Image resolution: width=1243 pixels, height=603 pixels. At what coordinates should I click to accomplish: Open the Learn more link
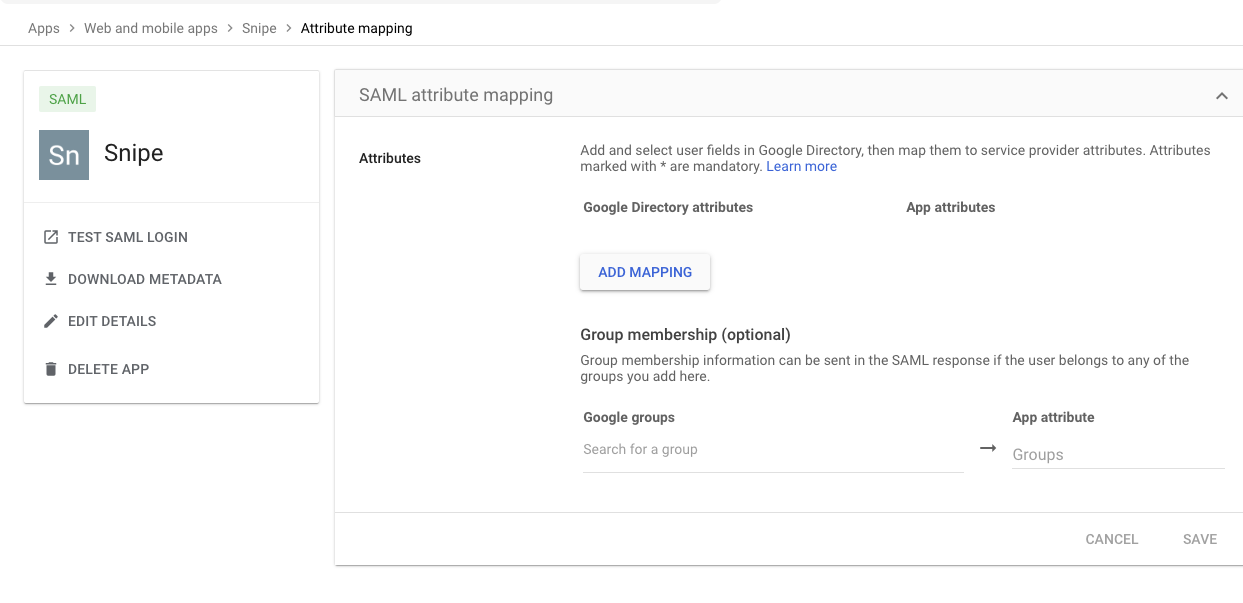(x=802, y=166)
